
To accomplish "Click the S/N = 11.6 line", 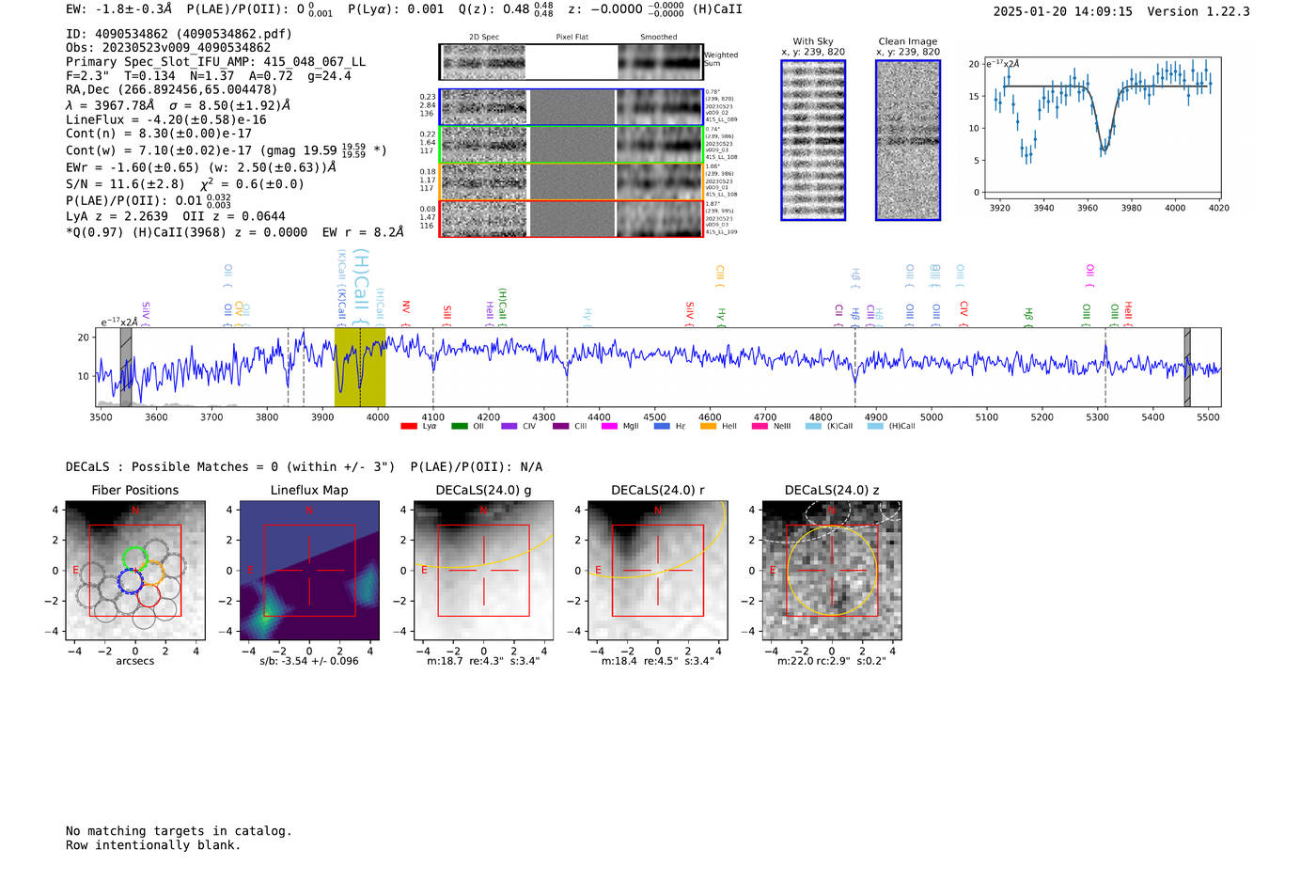I will click(185, 184).
